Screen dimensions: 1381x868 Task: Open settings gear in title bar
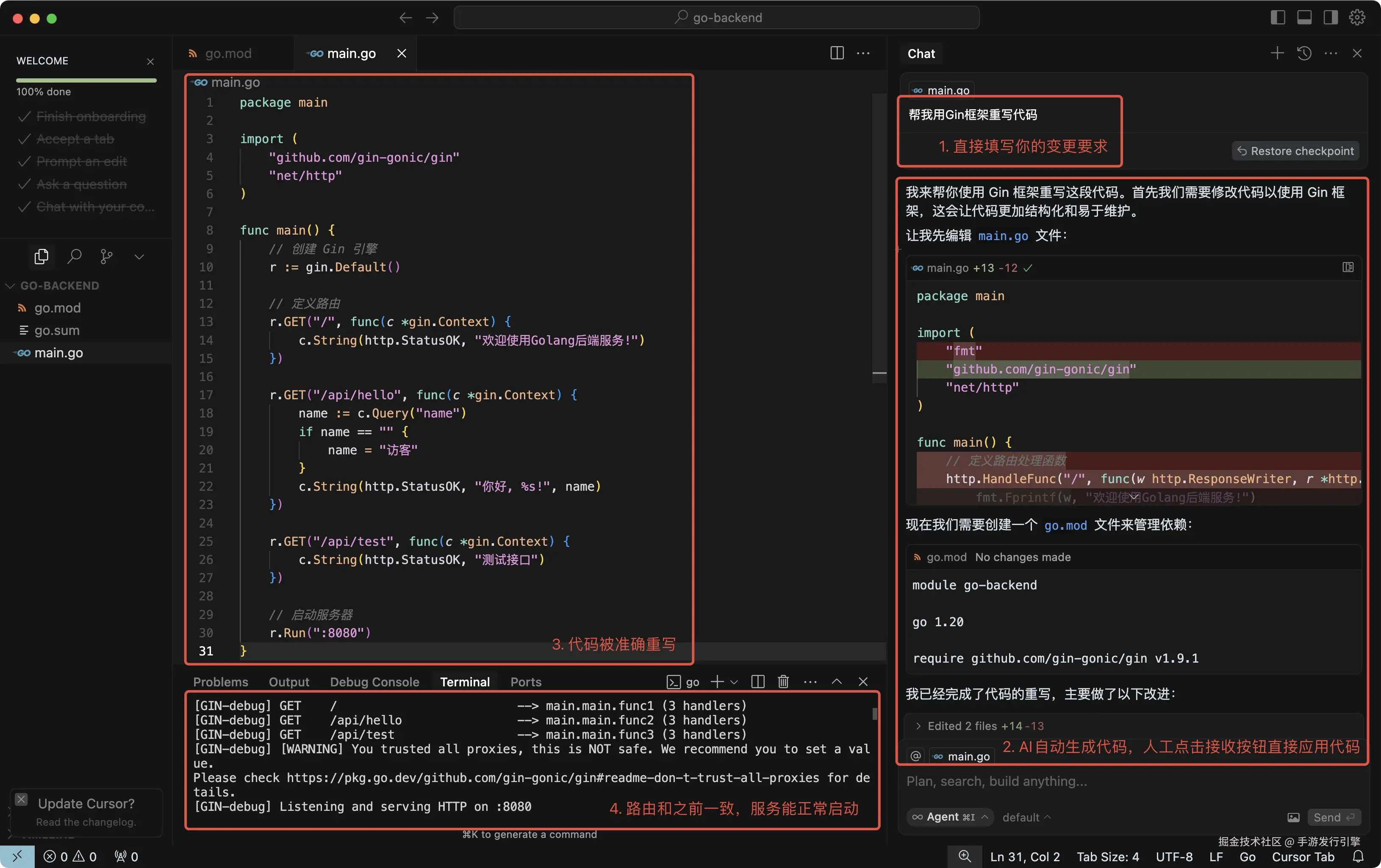1357,18
